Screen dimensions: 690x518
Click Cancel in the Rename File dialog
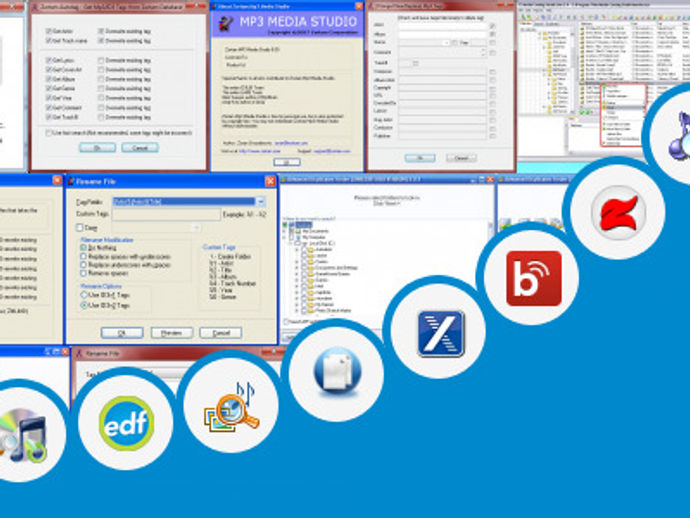coord(221,333)
